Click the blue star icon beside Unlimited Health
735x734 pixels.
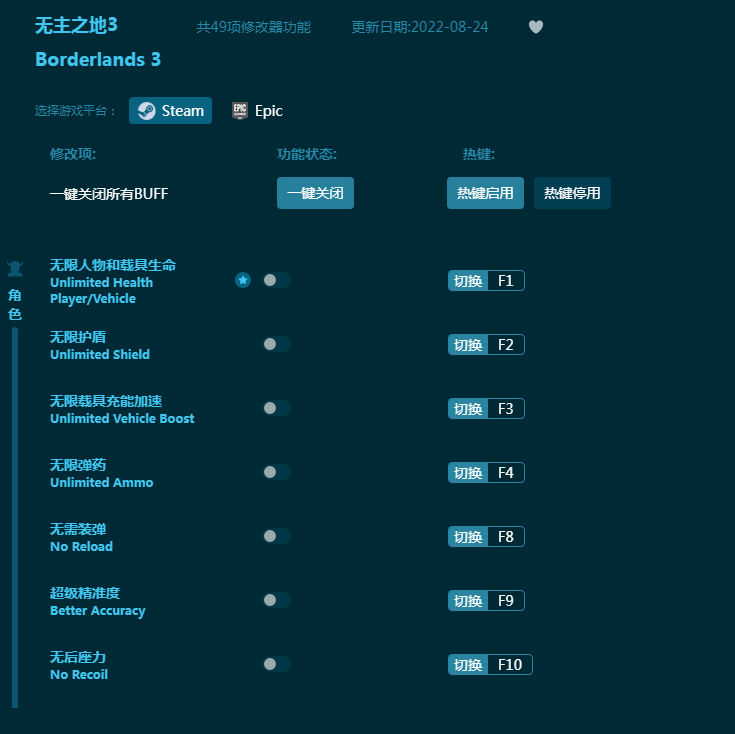click(x=243, y=280)
